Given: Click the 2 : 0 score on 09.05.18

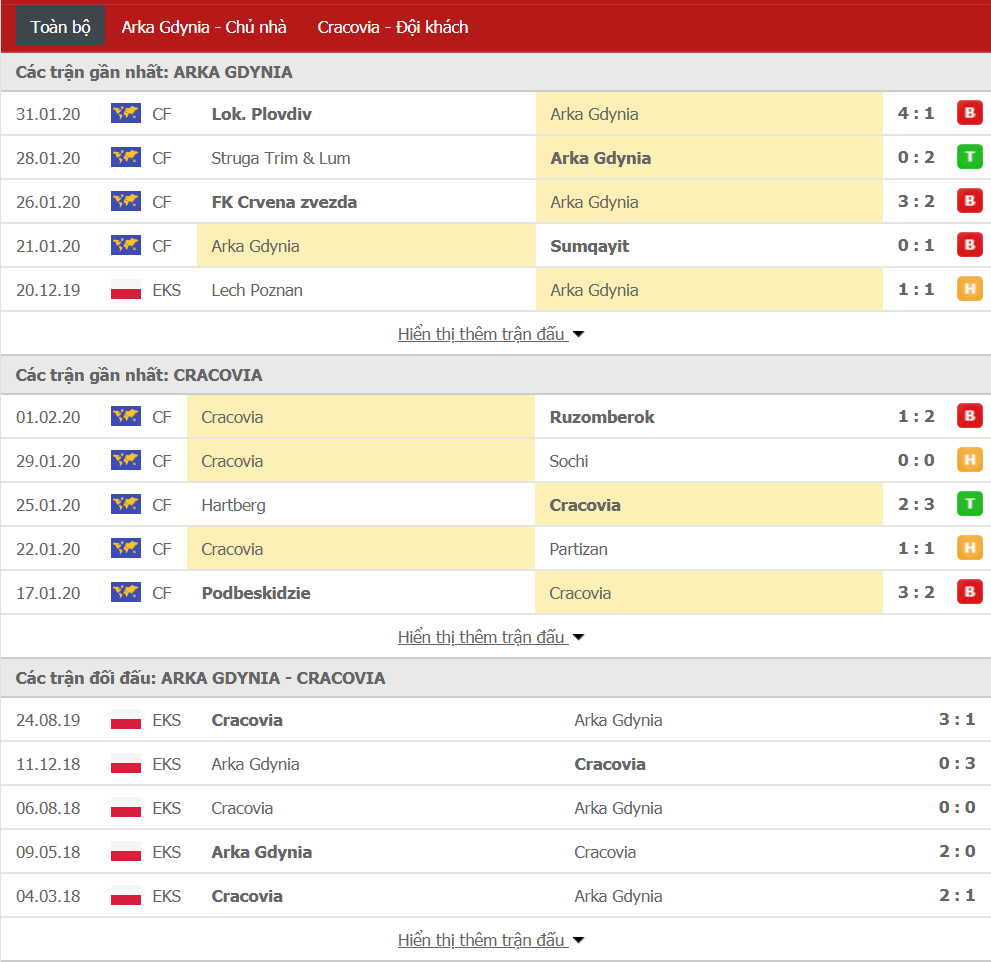Looking at the screenshot, I should coord(957,851).
